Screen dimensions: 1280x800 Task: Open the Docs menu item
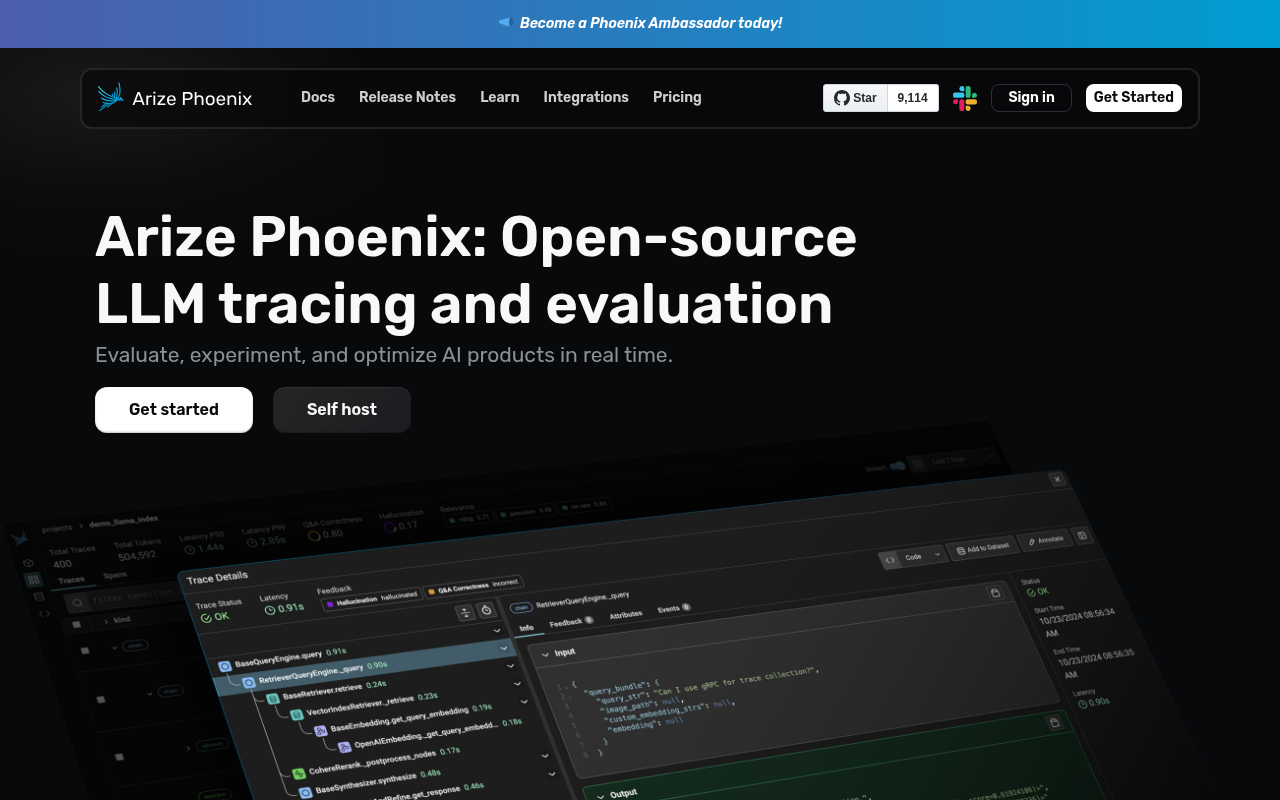click(318, 97)
